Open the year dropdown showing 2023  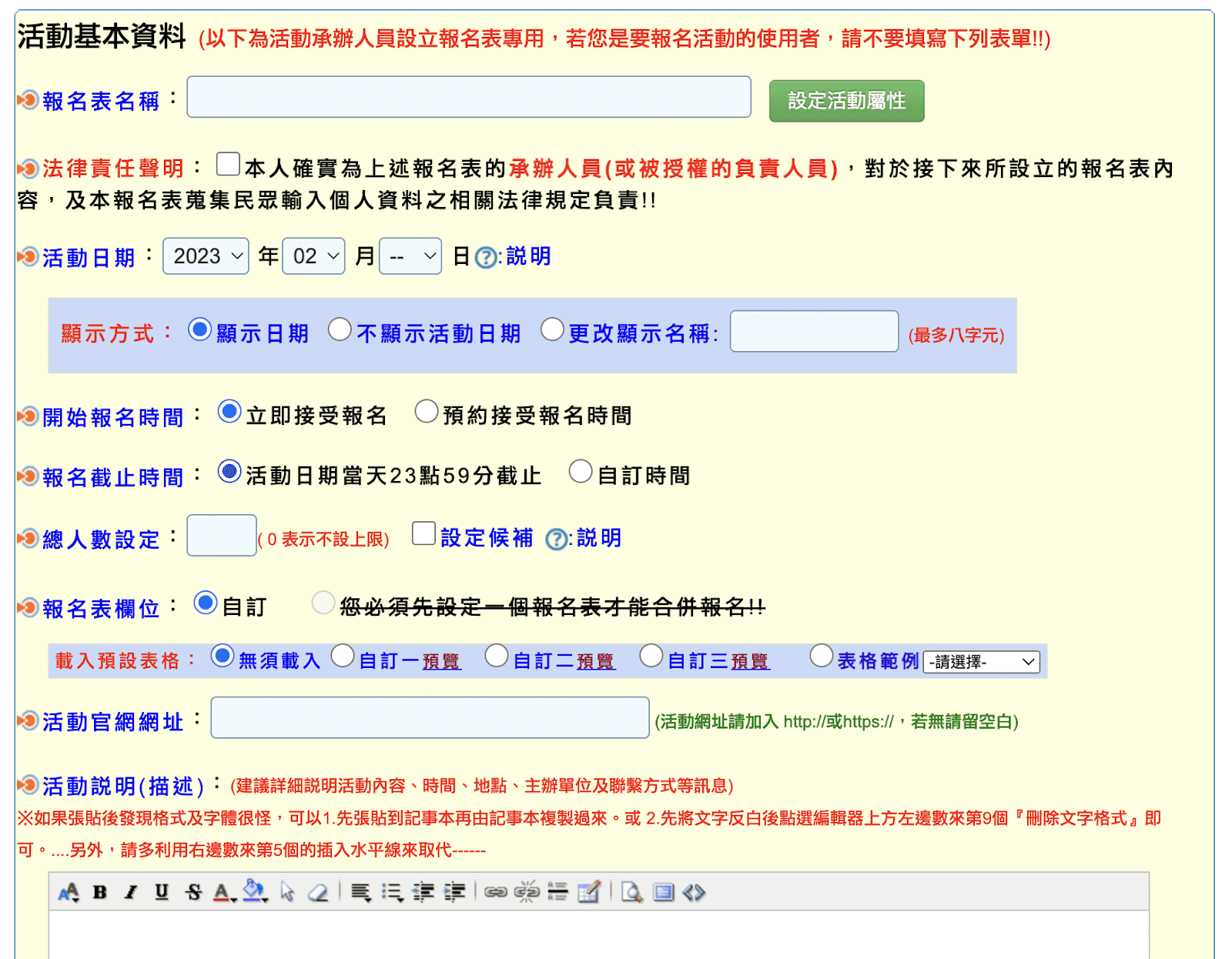click(x=206, y=256)
